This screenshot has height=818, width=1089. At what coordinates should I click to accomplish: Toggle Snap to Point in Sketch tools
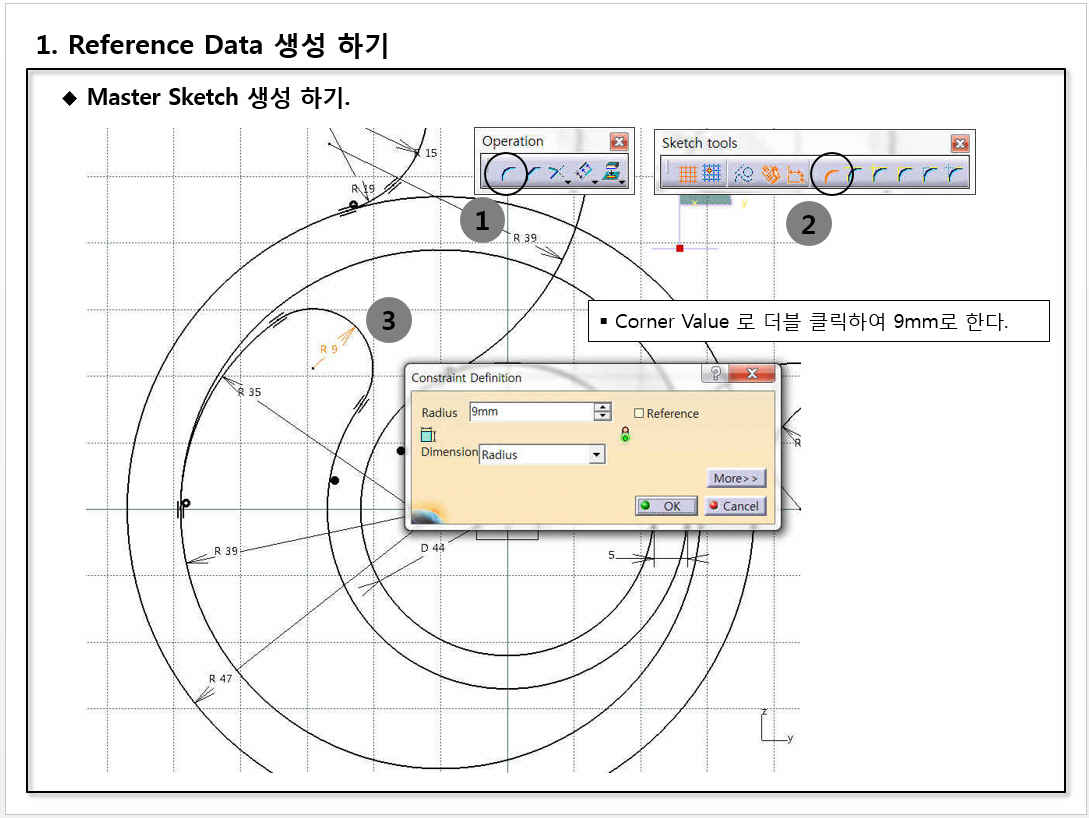click(x=710, y=175)
